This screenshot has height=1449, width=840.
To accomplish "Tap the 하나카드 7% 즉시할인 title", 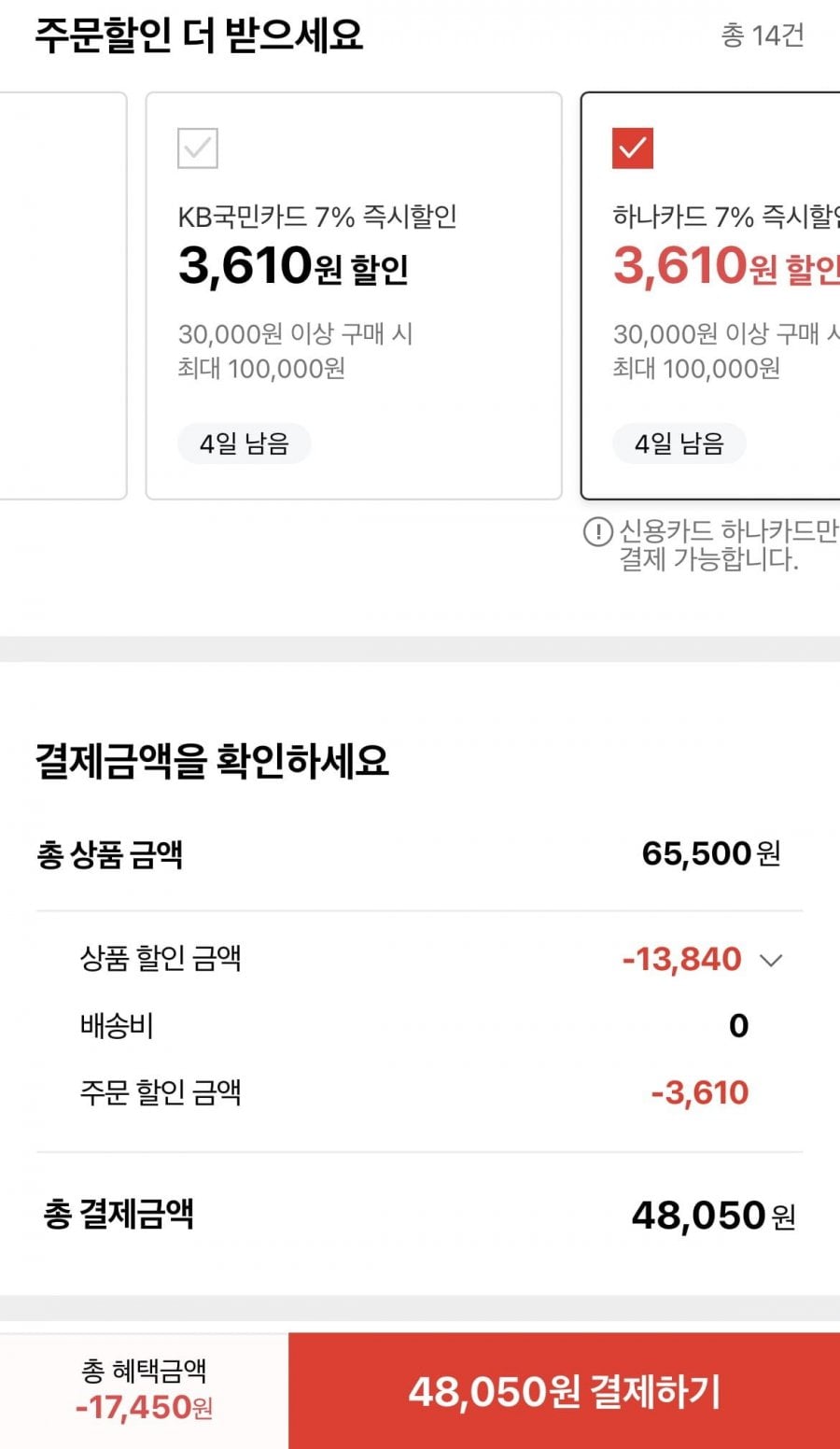I will [x=725, y=217].
